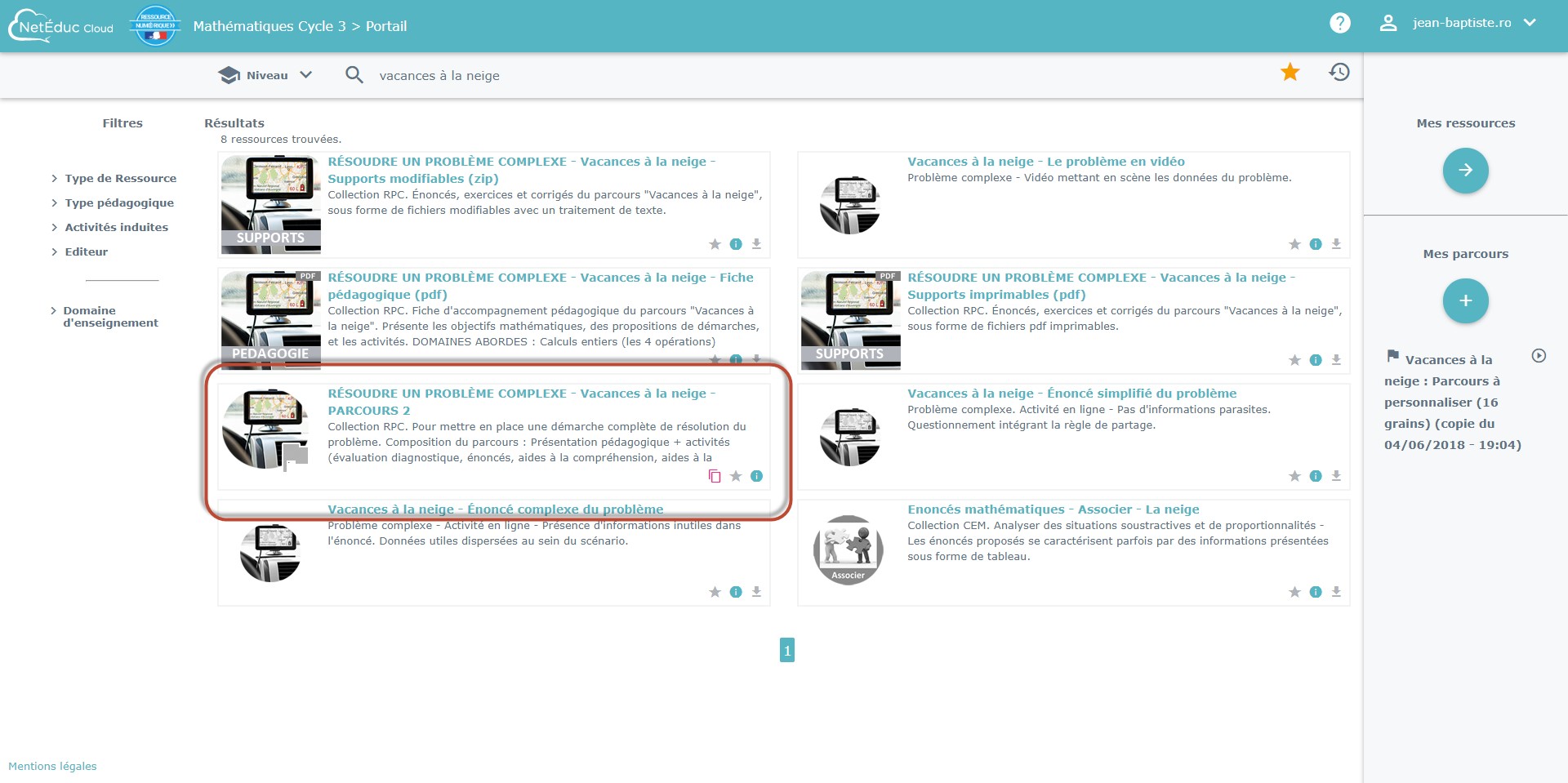Add new parcours with plus button
The width and height of the screenshot is (1568, 783).
pos(1465,300)
